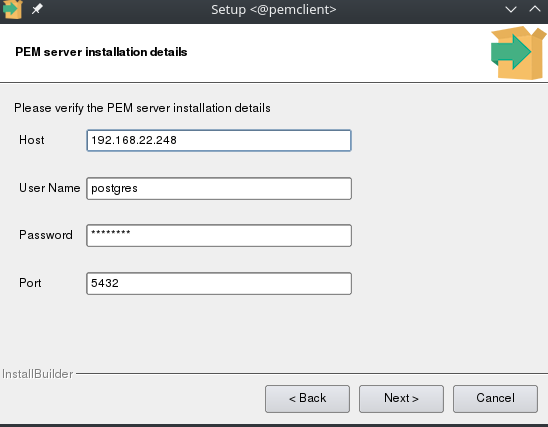Select the Password entry field
The image size is (548, 427).
tap(219, 236)
